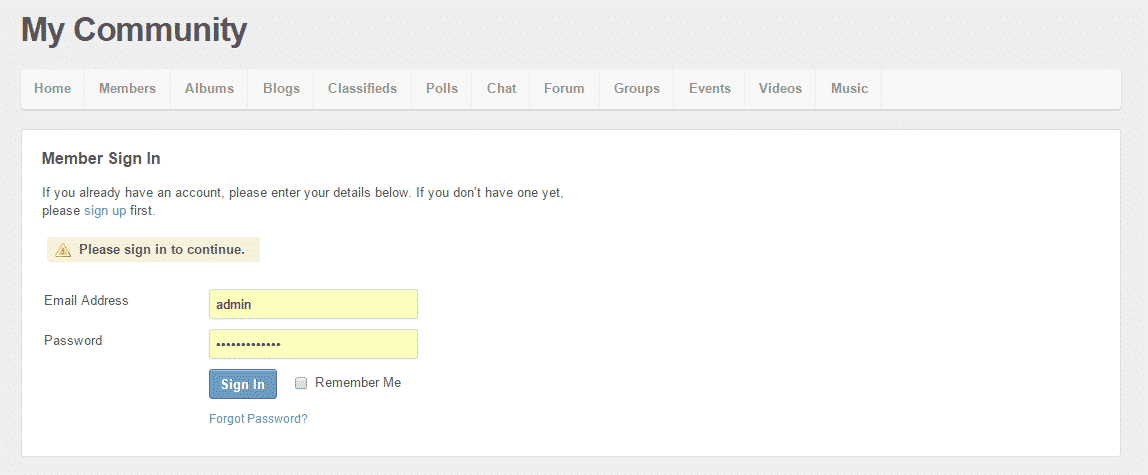Open the Videos section
Screen dimensions: 1148x475
point(780,89)
